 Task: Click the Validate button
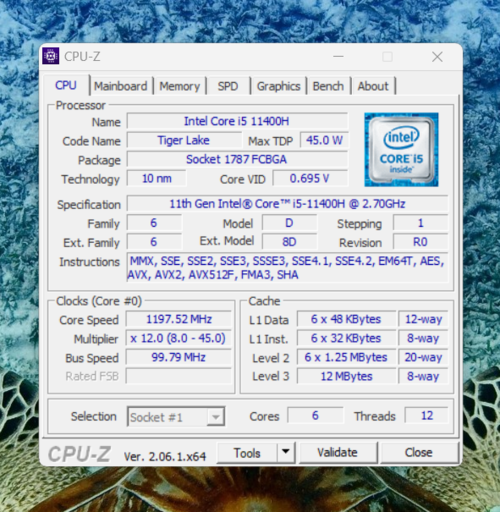tap(337, 453)
